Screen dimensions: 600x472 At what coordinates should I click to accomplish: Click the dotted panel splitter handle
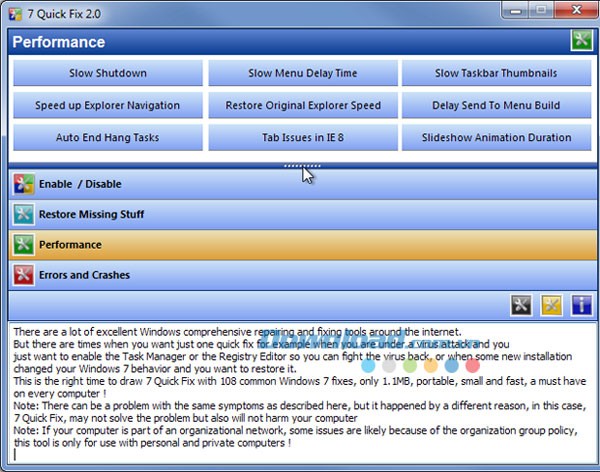tap(301, 165)
